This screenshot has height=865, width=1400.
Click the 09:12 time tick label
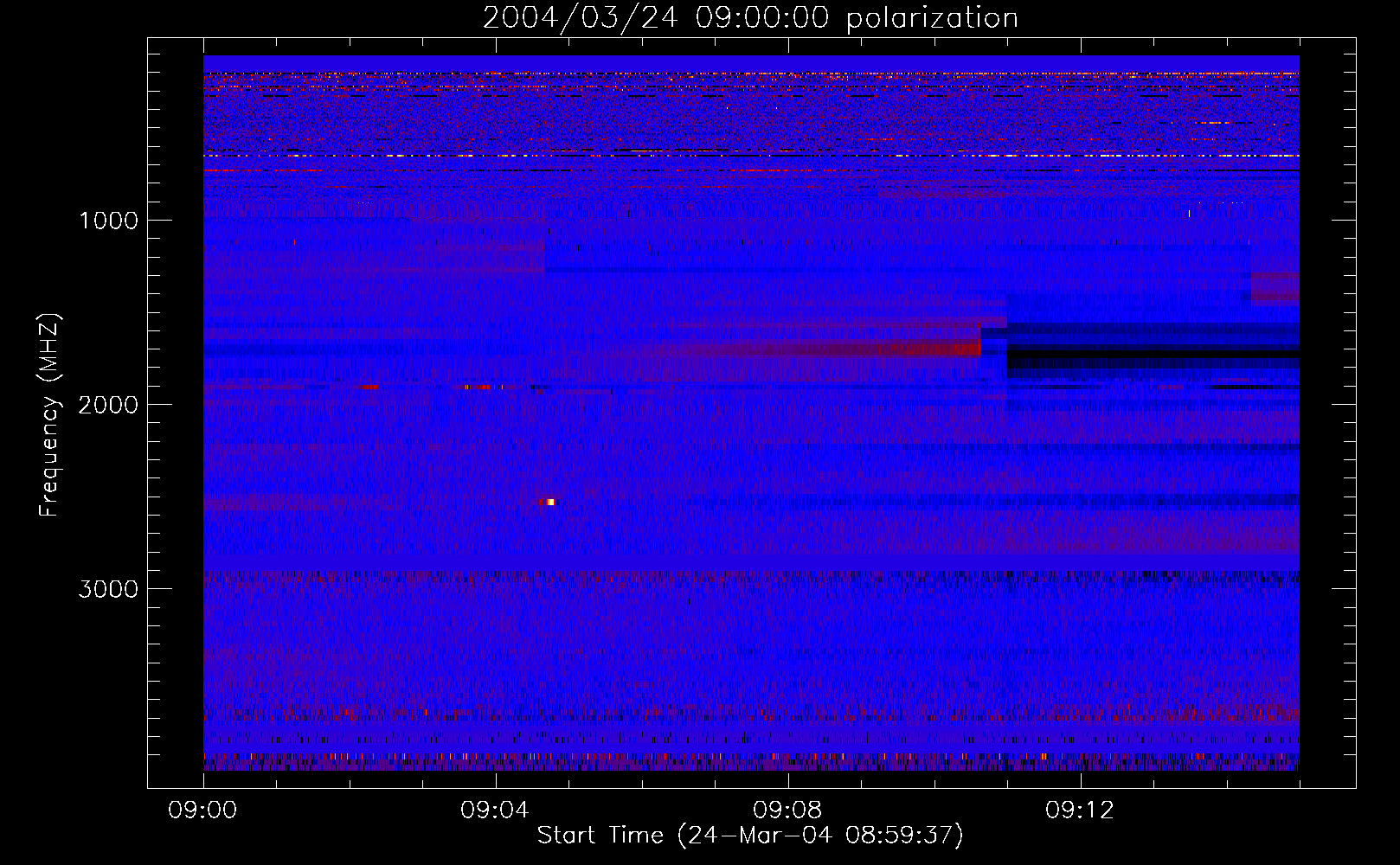coord(1080,810)
